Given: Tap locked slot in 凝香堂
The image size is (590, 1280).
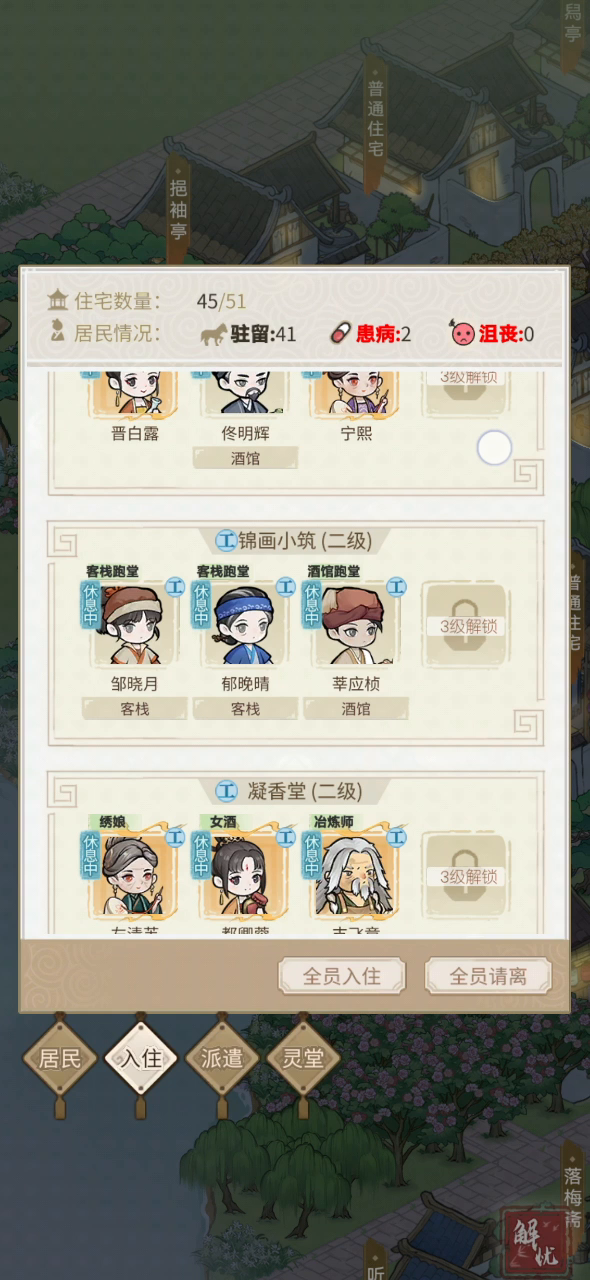Looking at the screenshot, I should pyautogui.click(x=467, y=876).
